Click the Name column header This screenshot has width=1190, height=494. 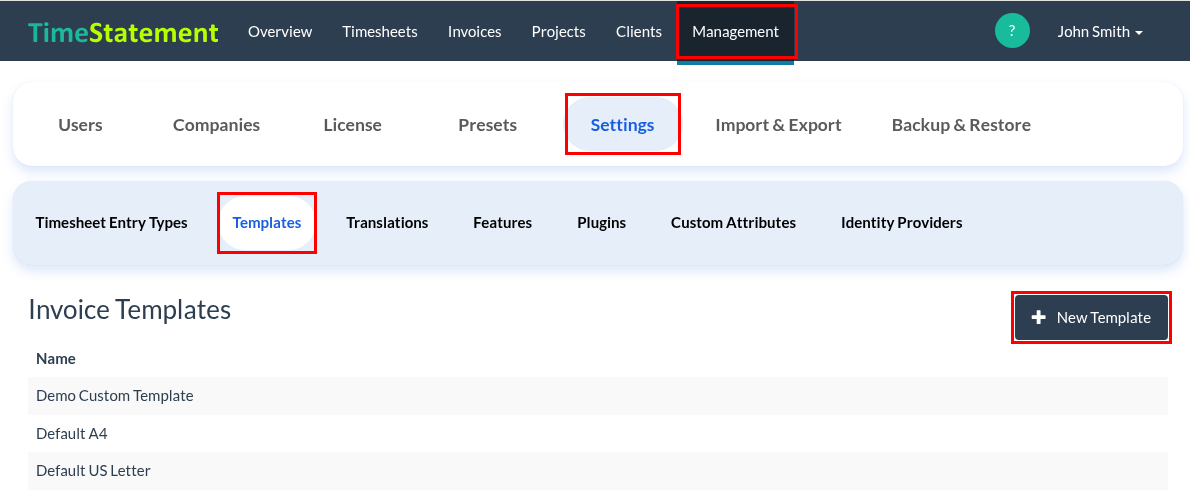pos(56,358)
